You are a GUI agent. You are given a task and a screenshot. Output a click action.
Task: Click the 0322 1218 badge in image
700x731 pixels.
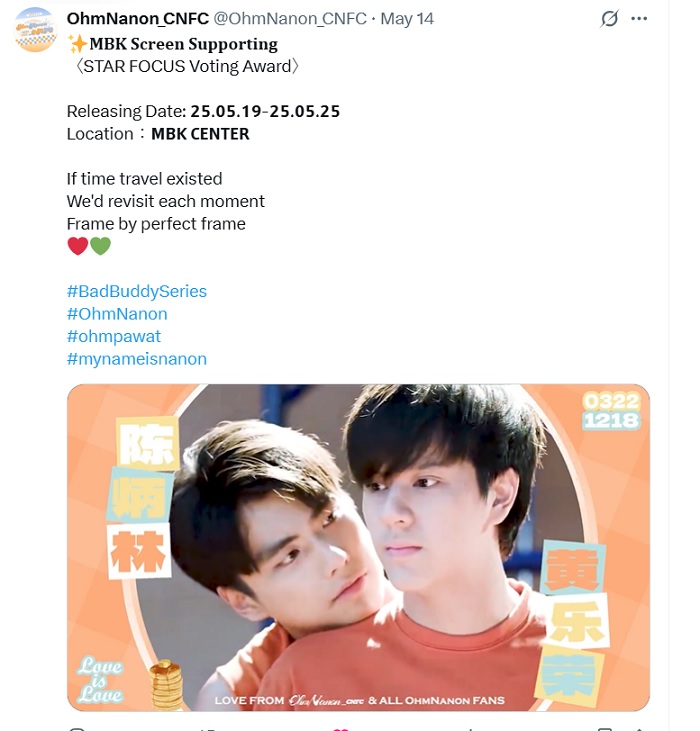611,411
